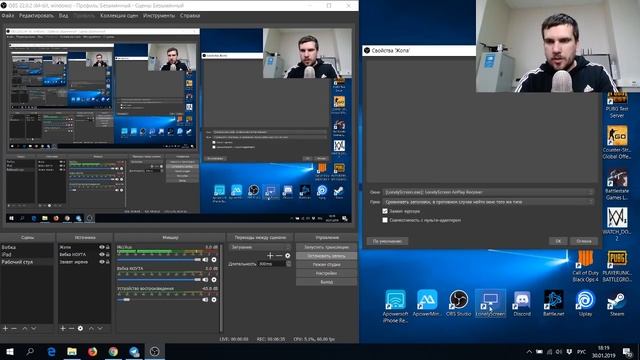
Task: Open Устройство воспроизведения mixer settings gear
Action: pos(214,300)
